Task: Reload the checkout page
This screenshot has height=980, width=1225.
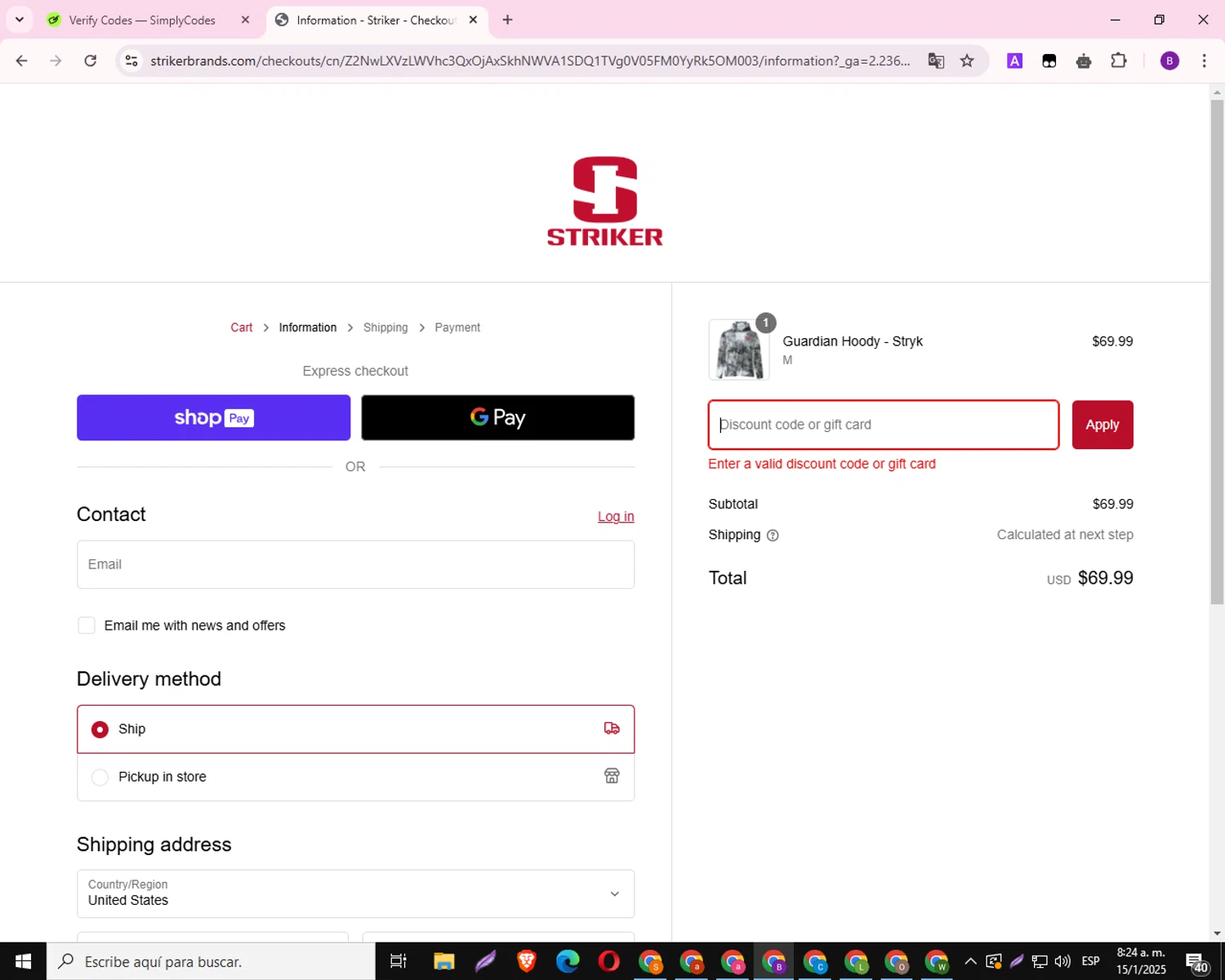Action: 91,60
